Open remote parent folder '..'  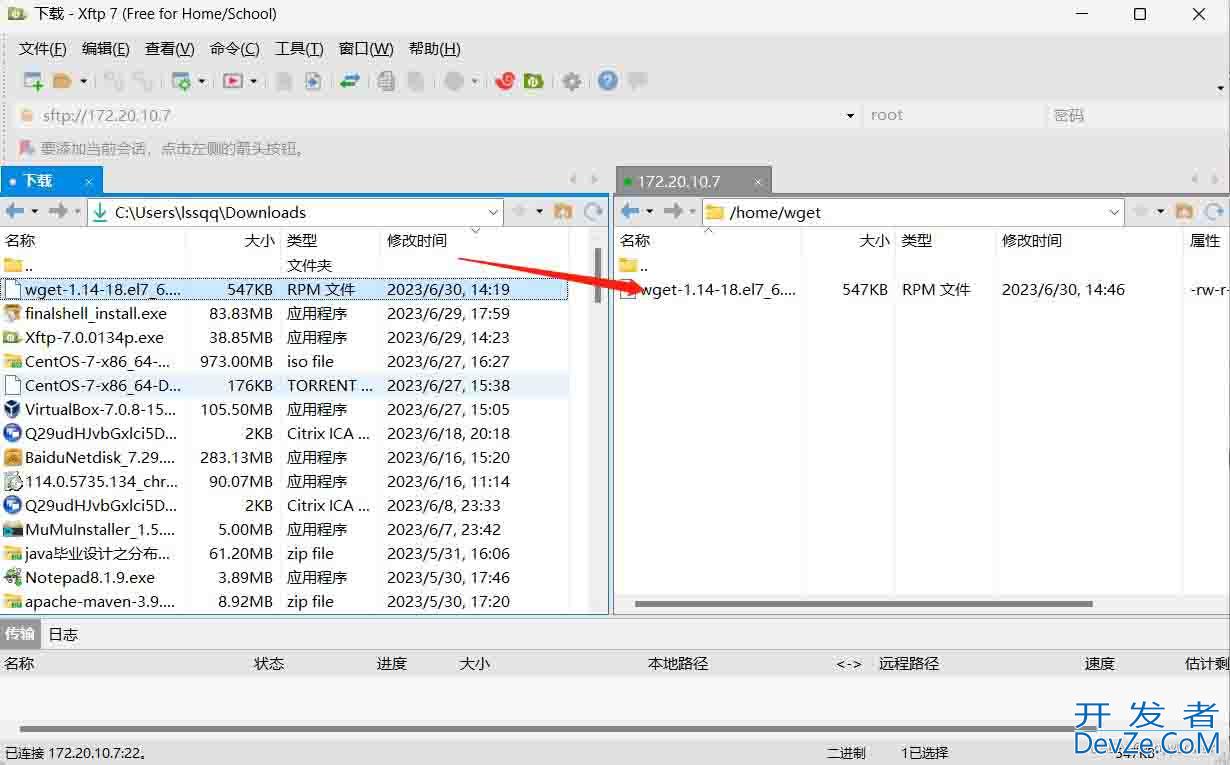point(636,265)
